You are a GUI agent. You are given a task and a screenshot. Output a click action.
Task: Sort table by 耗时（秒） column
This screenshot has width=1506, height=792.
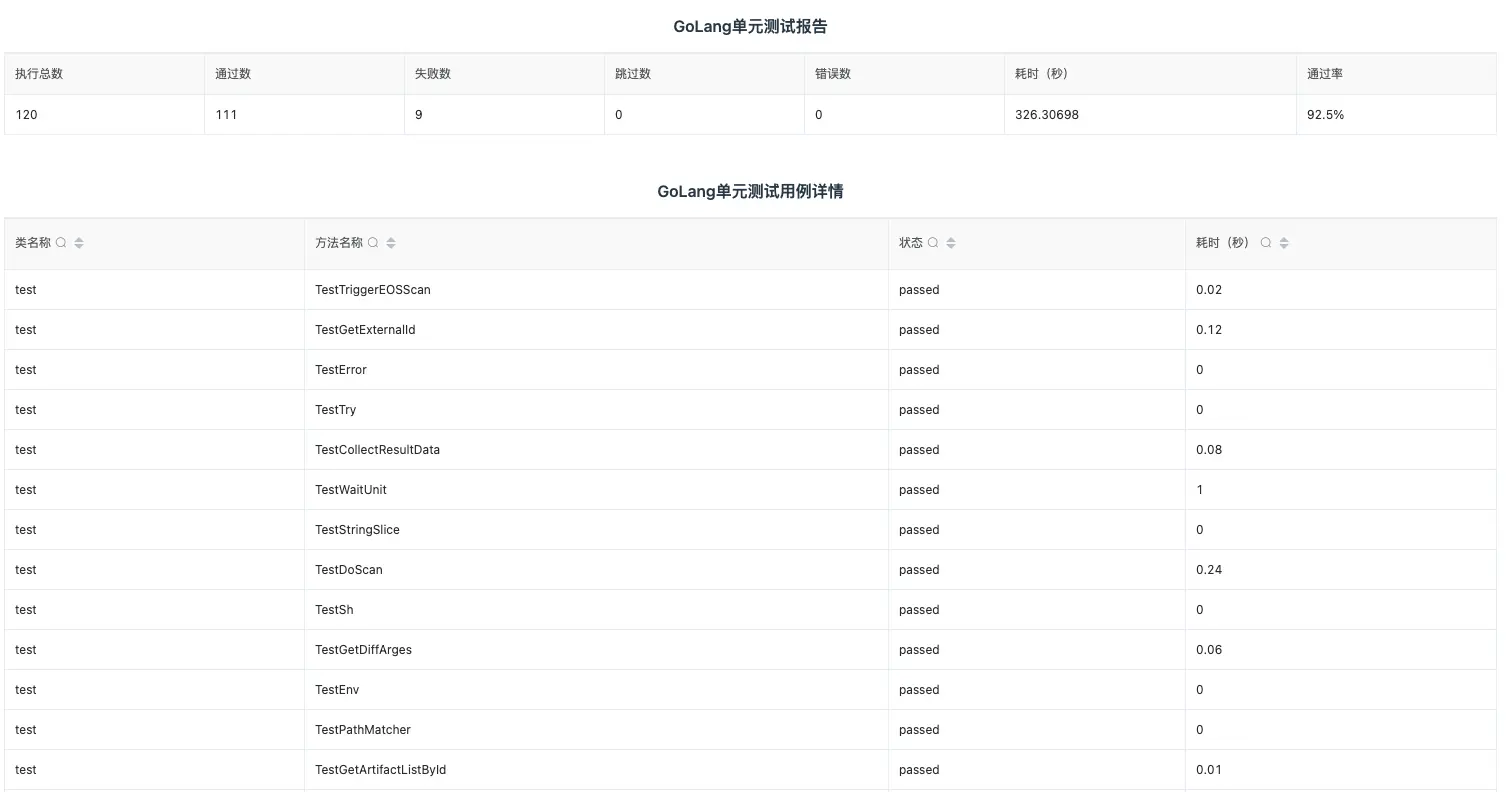(1284, 243)
